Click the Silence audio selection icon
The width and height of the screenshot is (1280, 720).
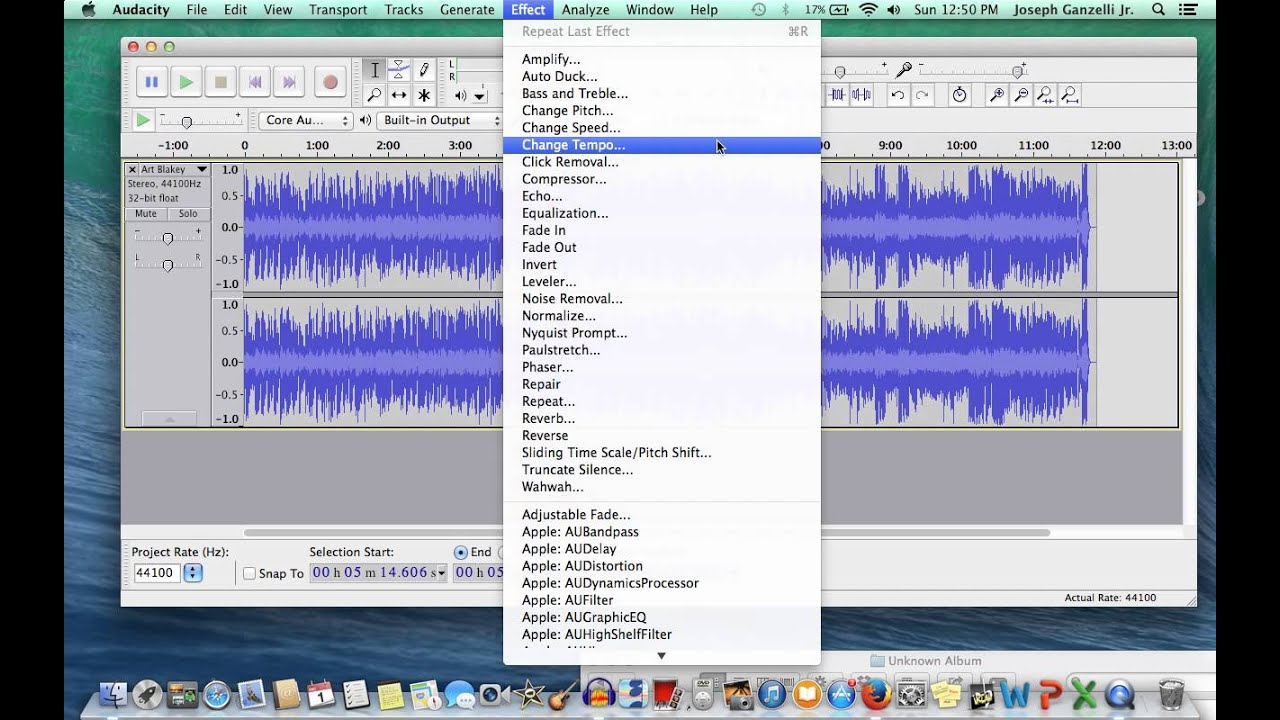tap(860, 95)
